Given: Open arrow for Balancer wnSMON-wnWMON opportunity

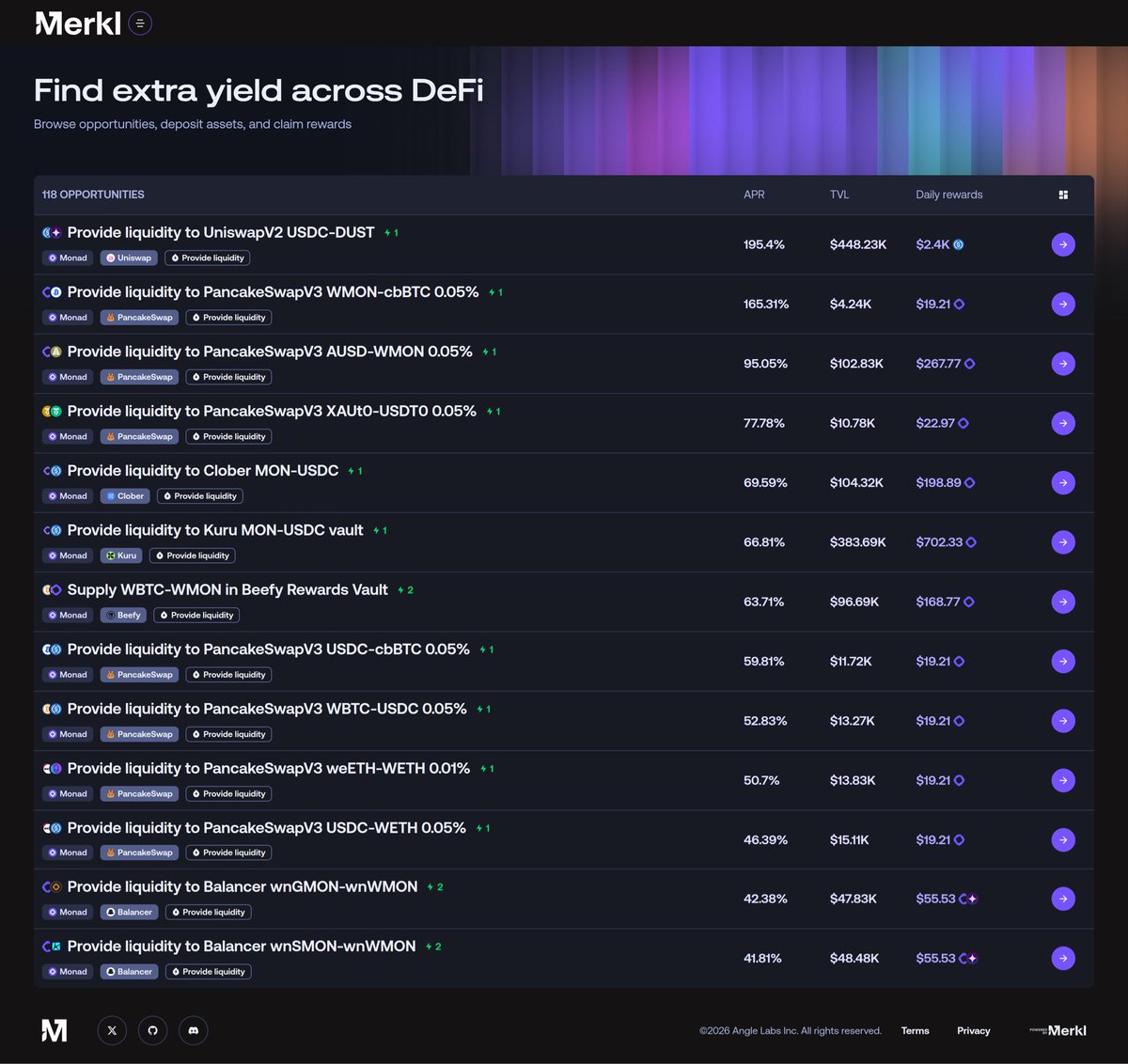Looking at the screenshot, I should coord(1063,959).
